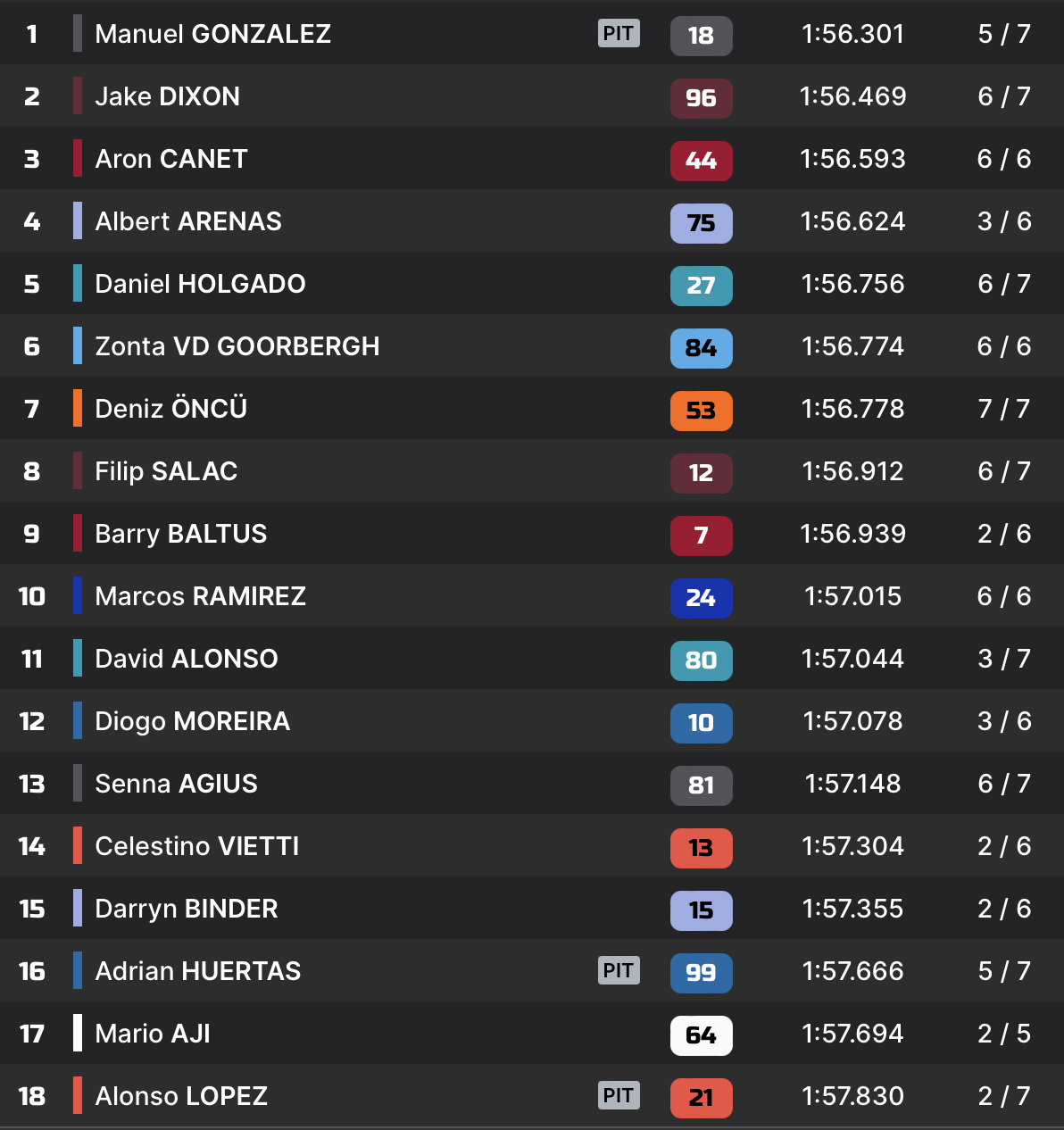The width and height of the screenshot is (1064, 1130).
Task: Click Barry BALTUS rider name
Action: 180,534
